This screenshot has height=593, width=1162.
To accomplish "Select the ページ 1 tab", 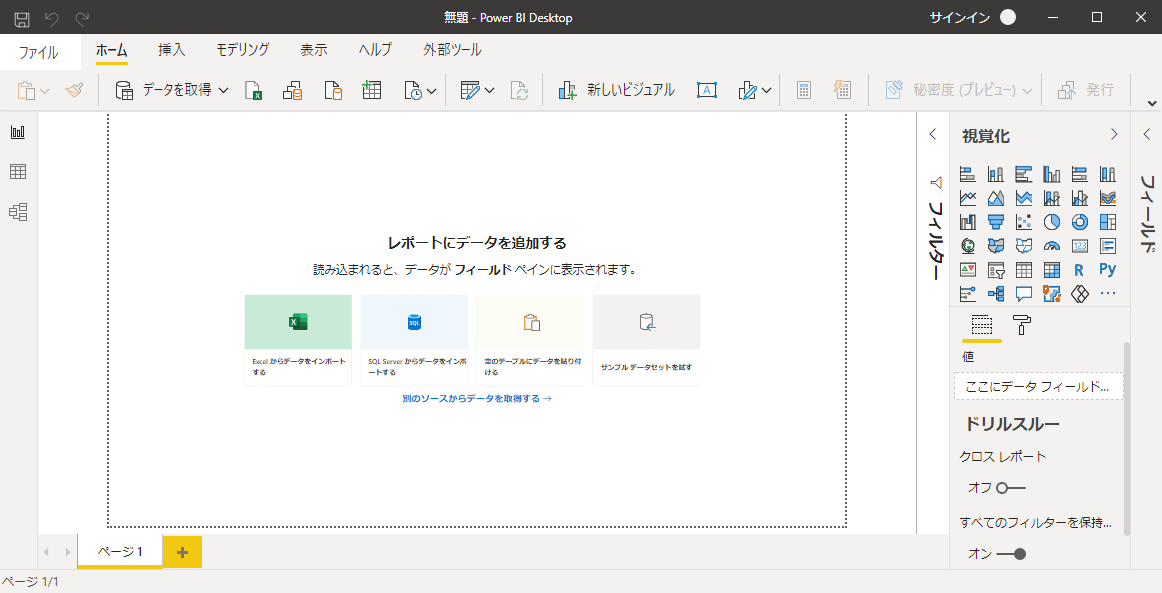I will click(120, 551).
